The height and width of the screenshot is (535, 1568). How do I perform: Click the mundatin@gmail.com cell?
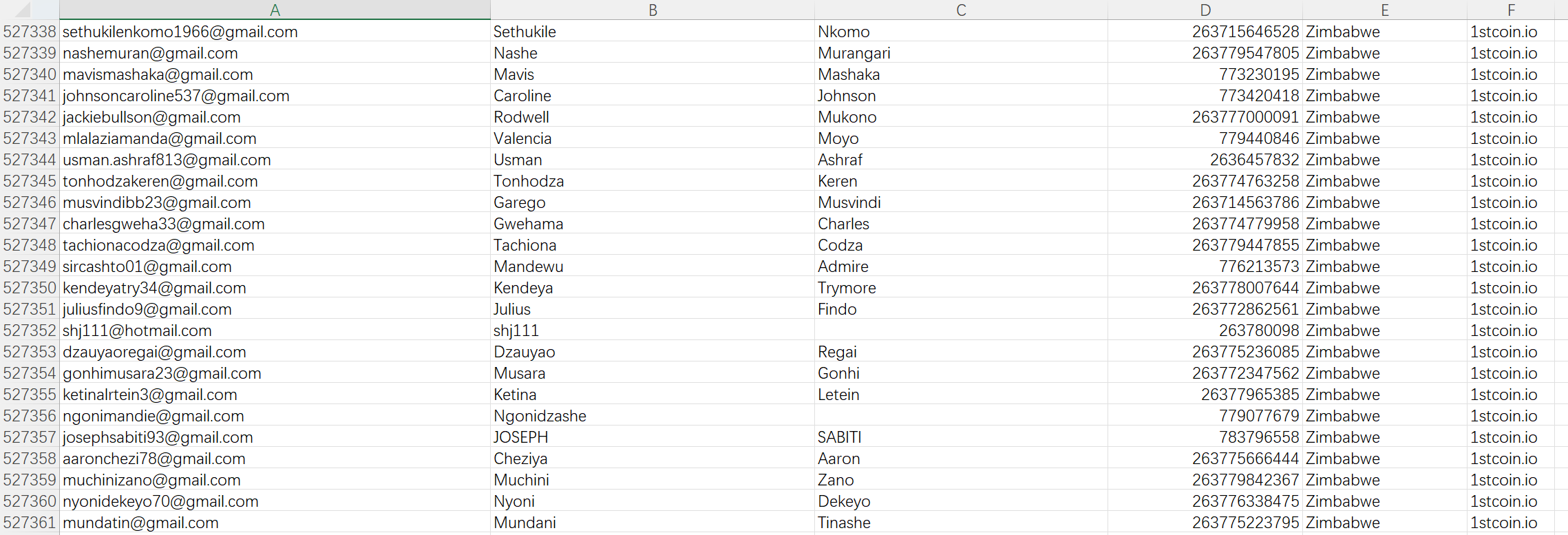pyautogui.click(x=140, y=523)
